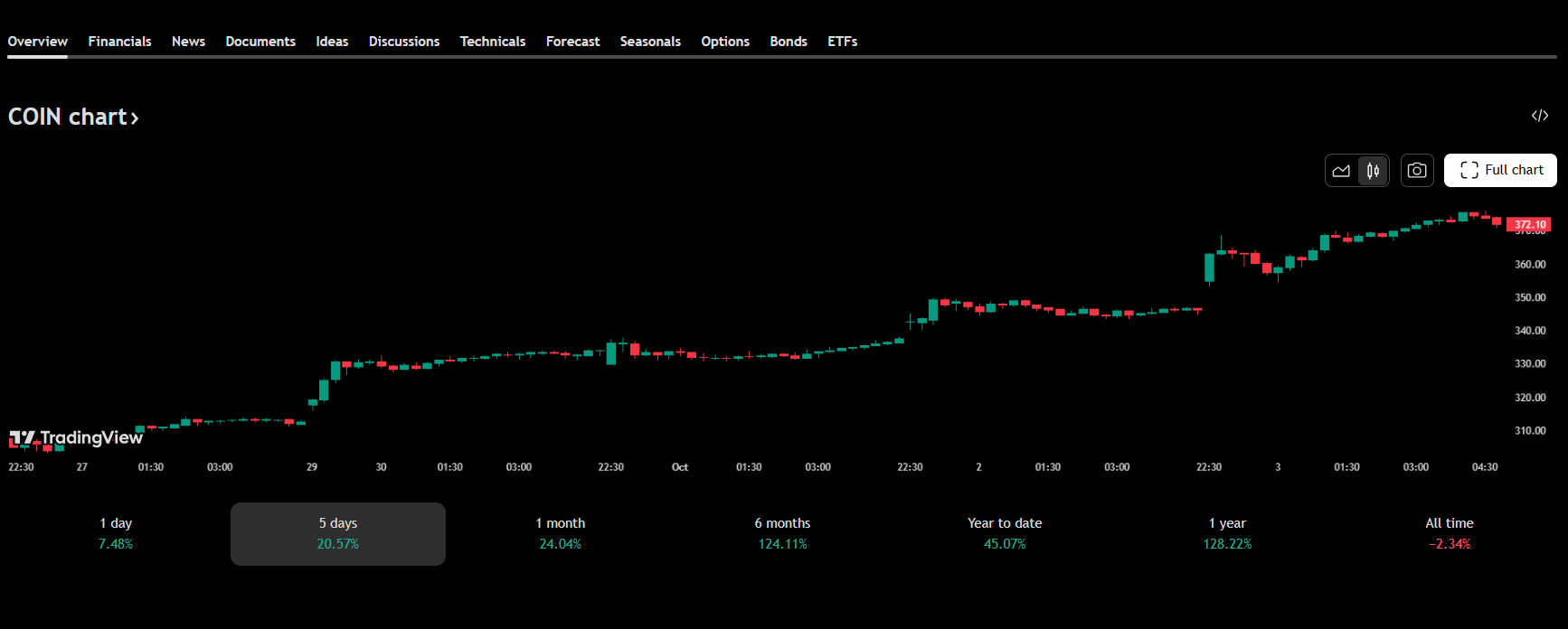Take a chart snapshot with camera icon
The height and width of the screenshot is (629, 1568).
(1417, 171)
